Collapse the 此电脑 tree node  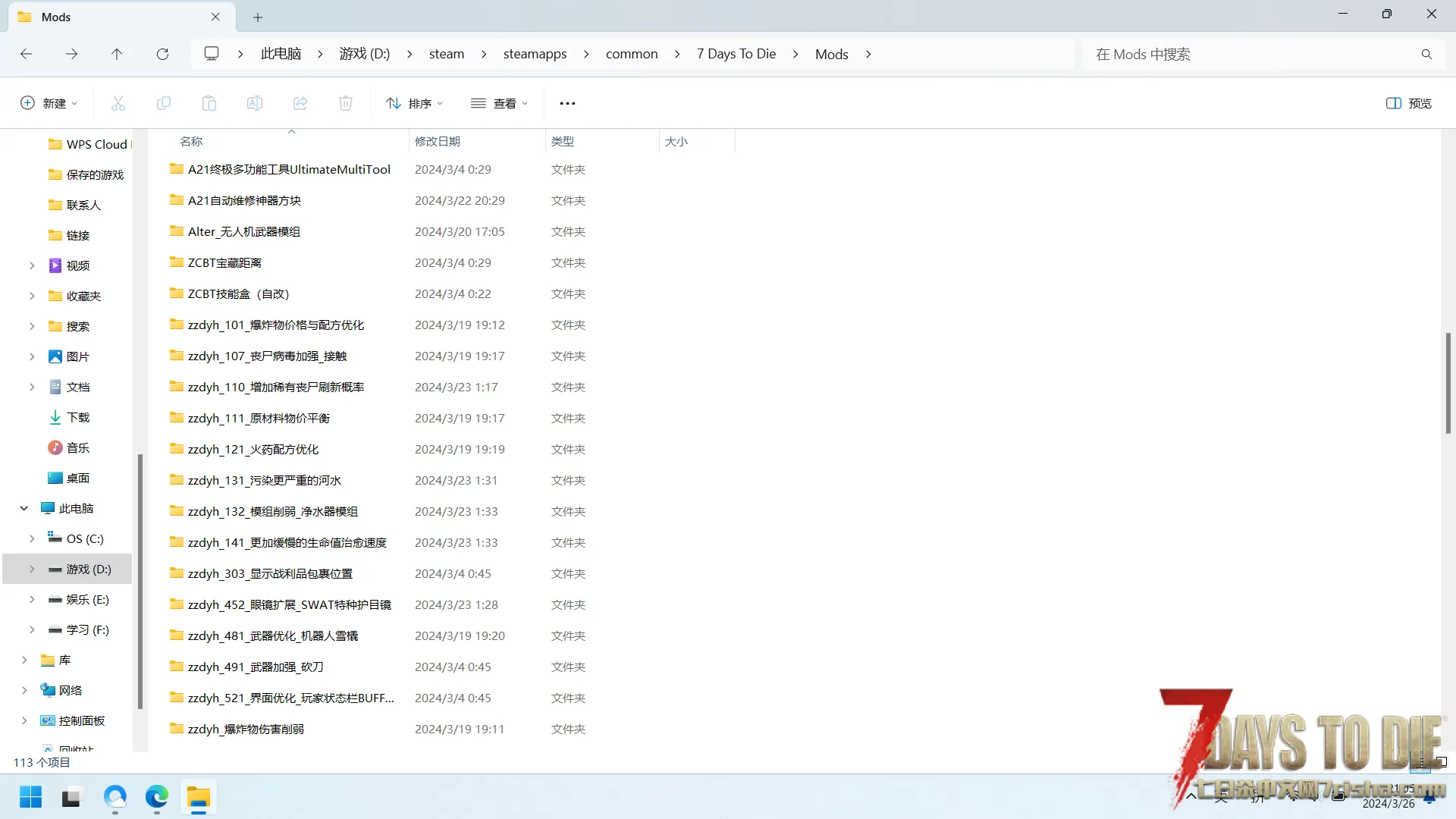click(24, 508)
